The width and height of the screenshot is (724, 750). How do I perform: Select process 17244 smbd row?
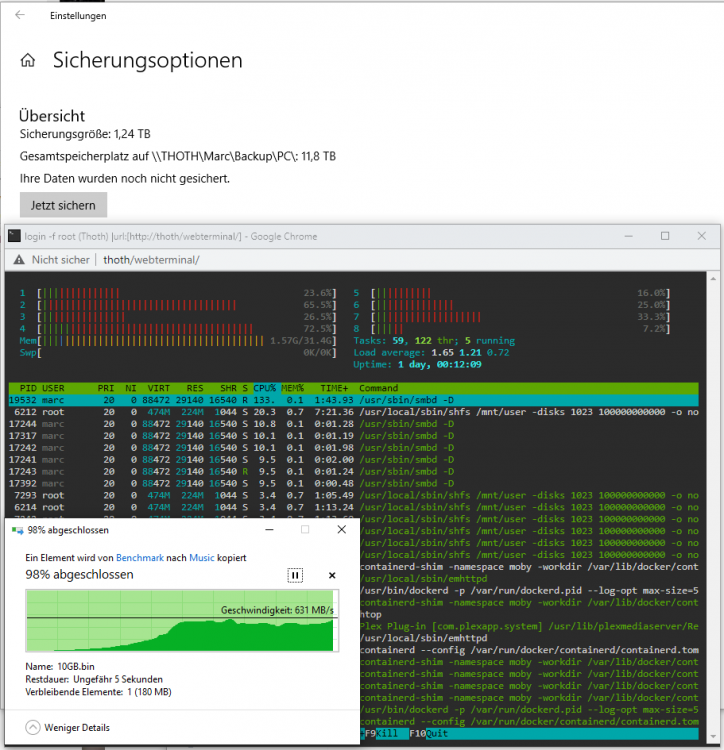[353, 424]
